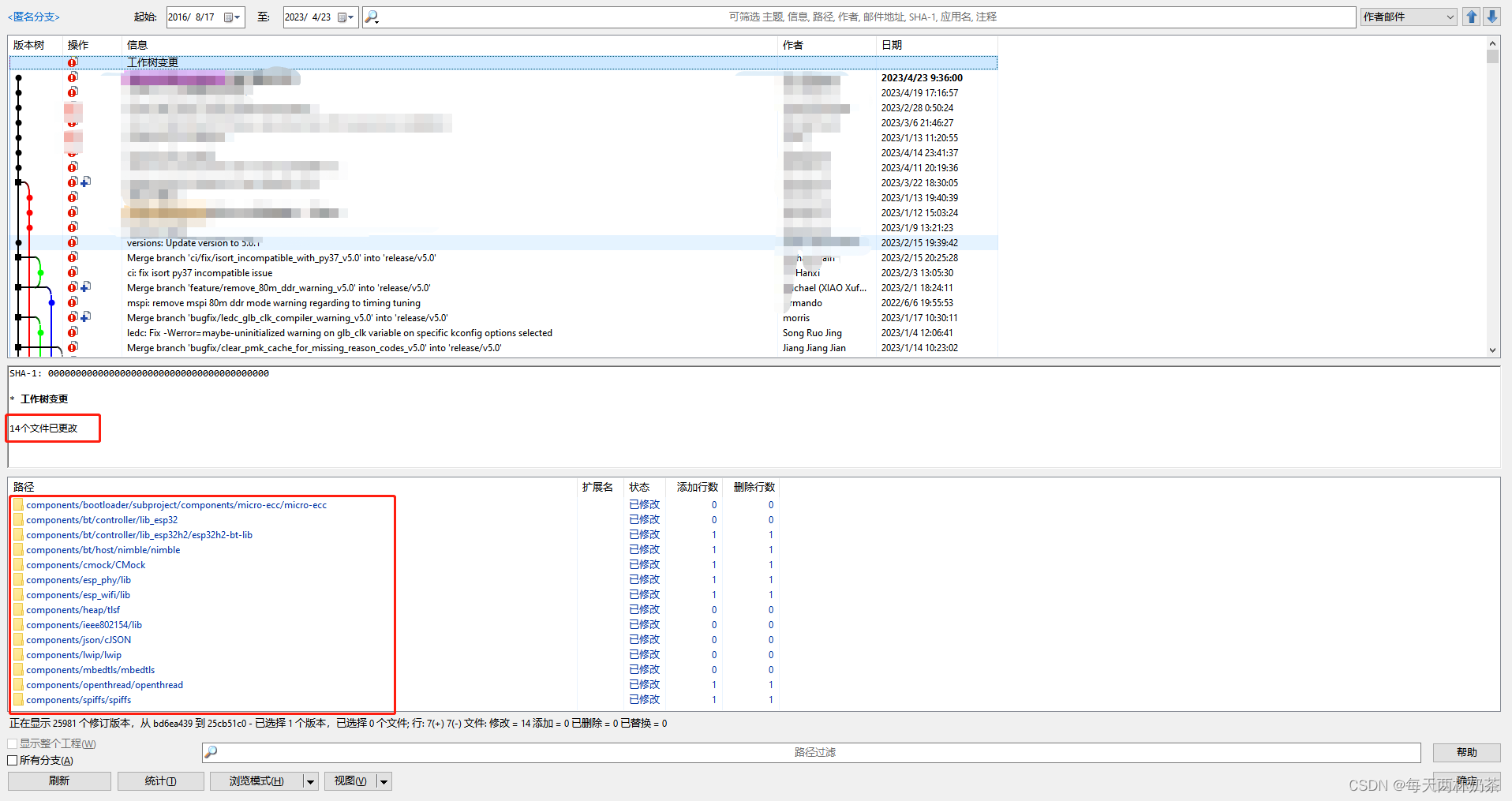Click the action icon on the 'versions: Update version' row

pos(73,242)
